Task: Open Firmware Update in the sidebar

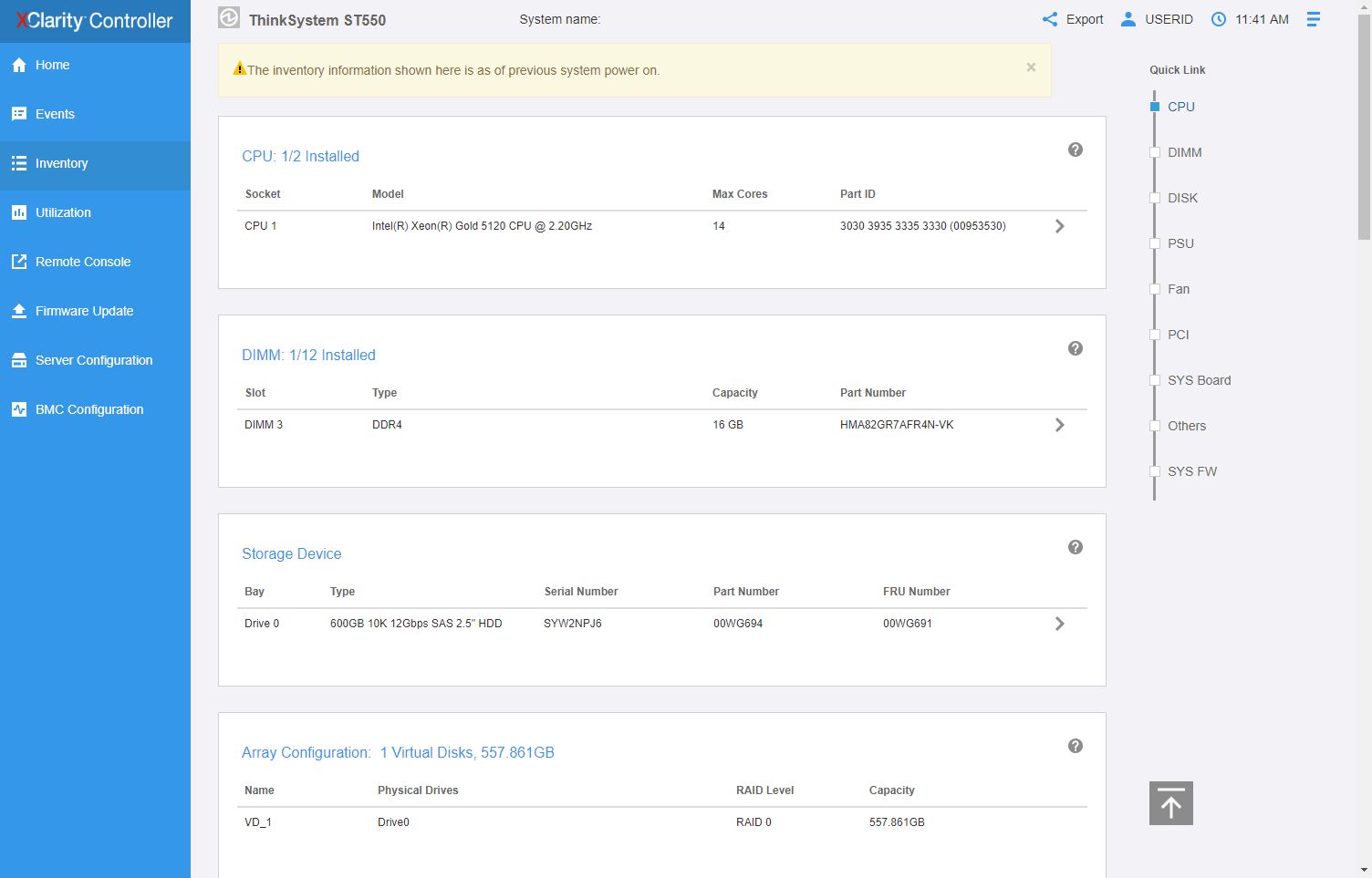Action: (x=84, y=311)
